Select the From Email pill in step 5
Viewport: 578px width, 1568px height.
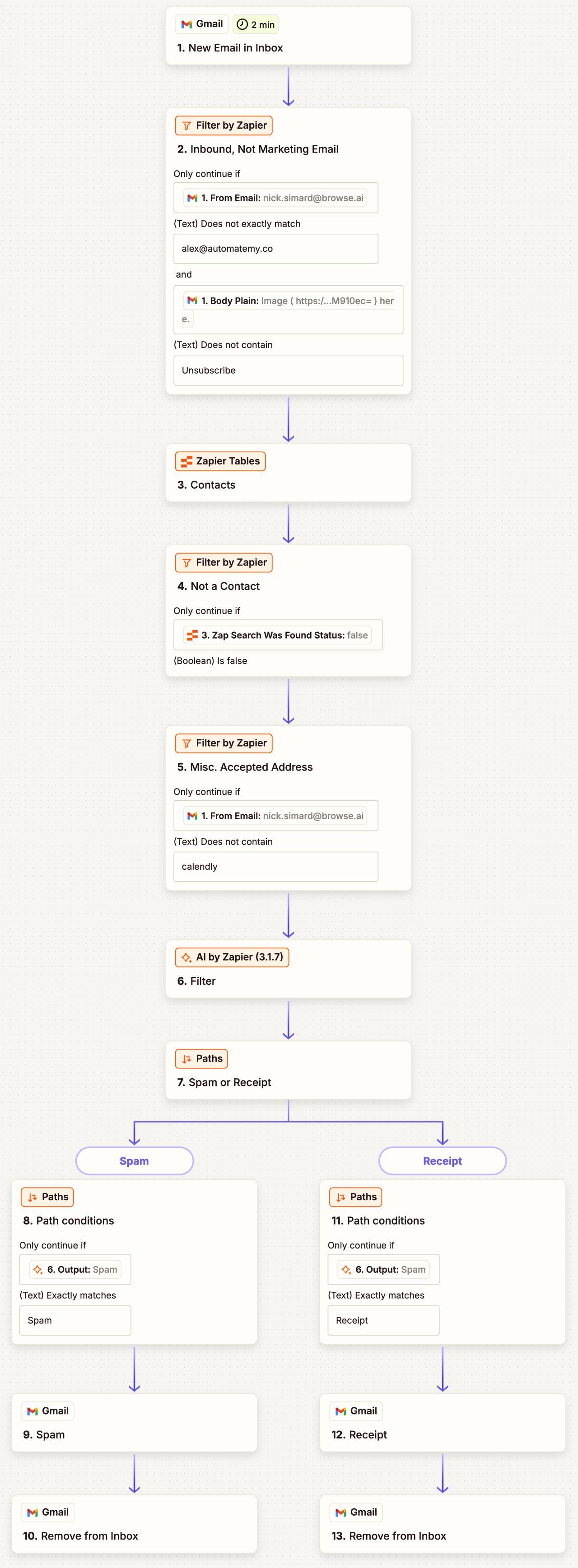275,816
